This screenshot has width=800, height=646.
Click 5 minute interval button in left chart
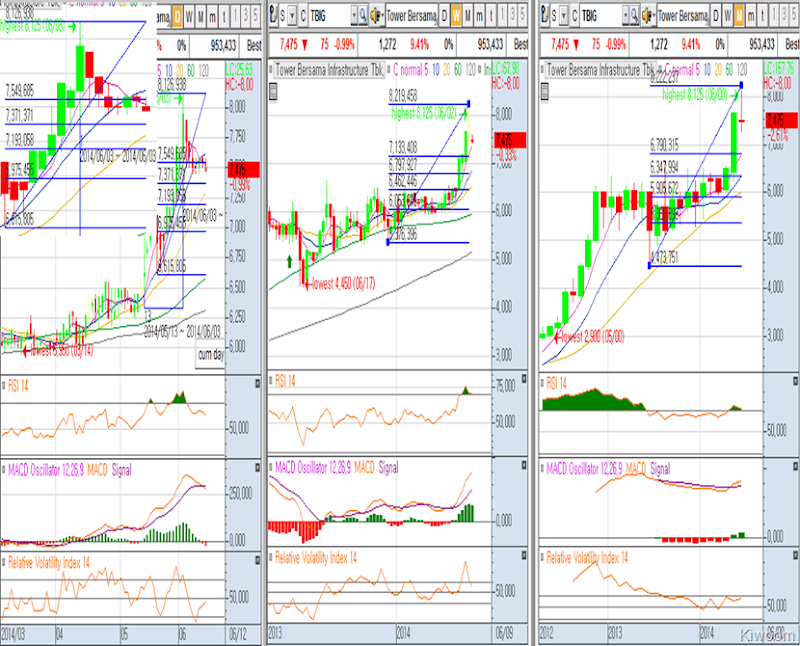click(255, 17)
